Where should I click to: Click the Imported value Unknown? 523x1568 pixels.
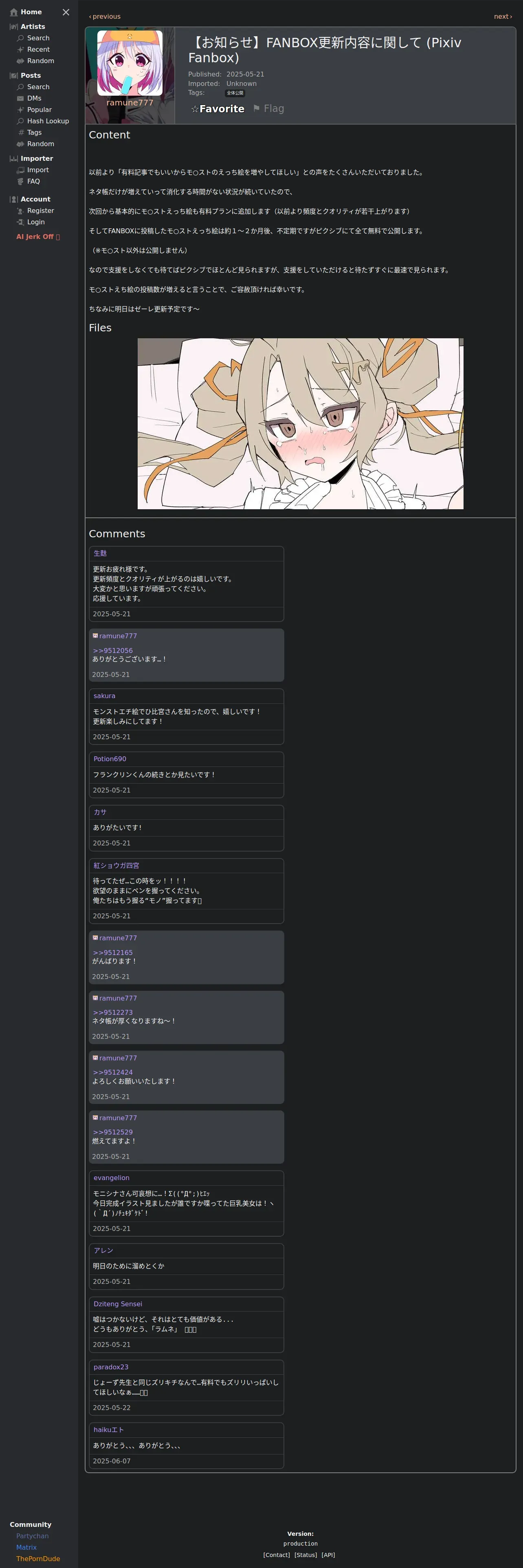pos(242,84)
